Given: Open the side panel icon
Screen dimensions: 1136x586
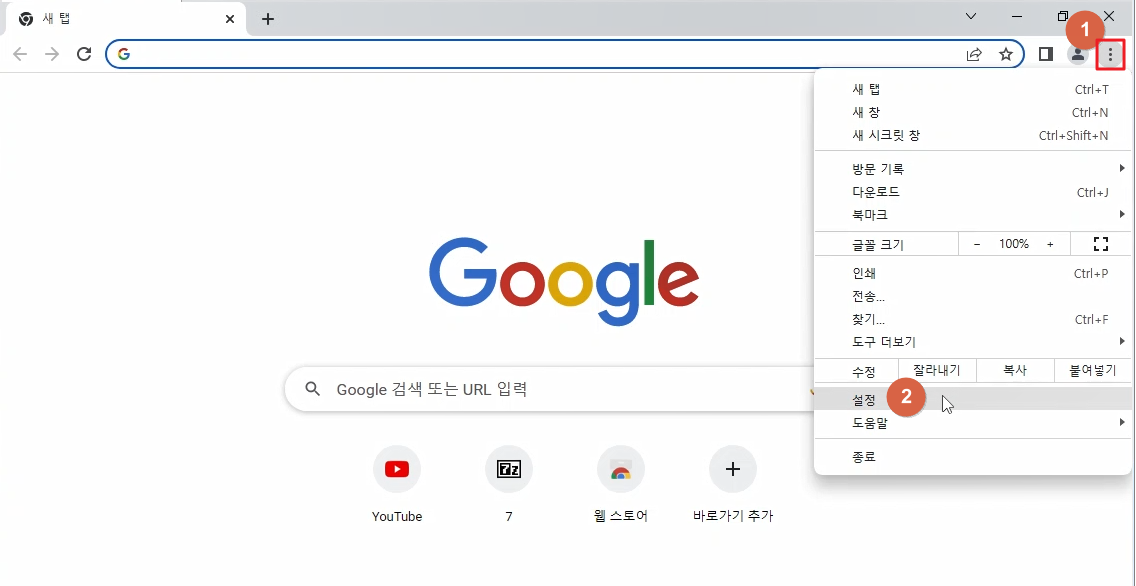Looking at the screenshot, I should coord(1045,54).
